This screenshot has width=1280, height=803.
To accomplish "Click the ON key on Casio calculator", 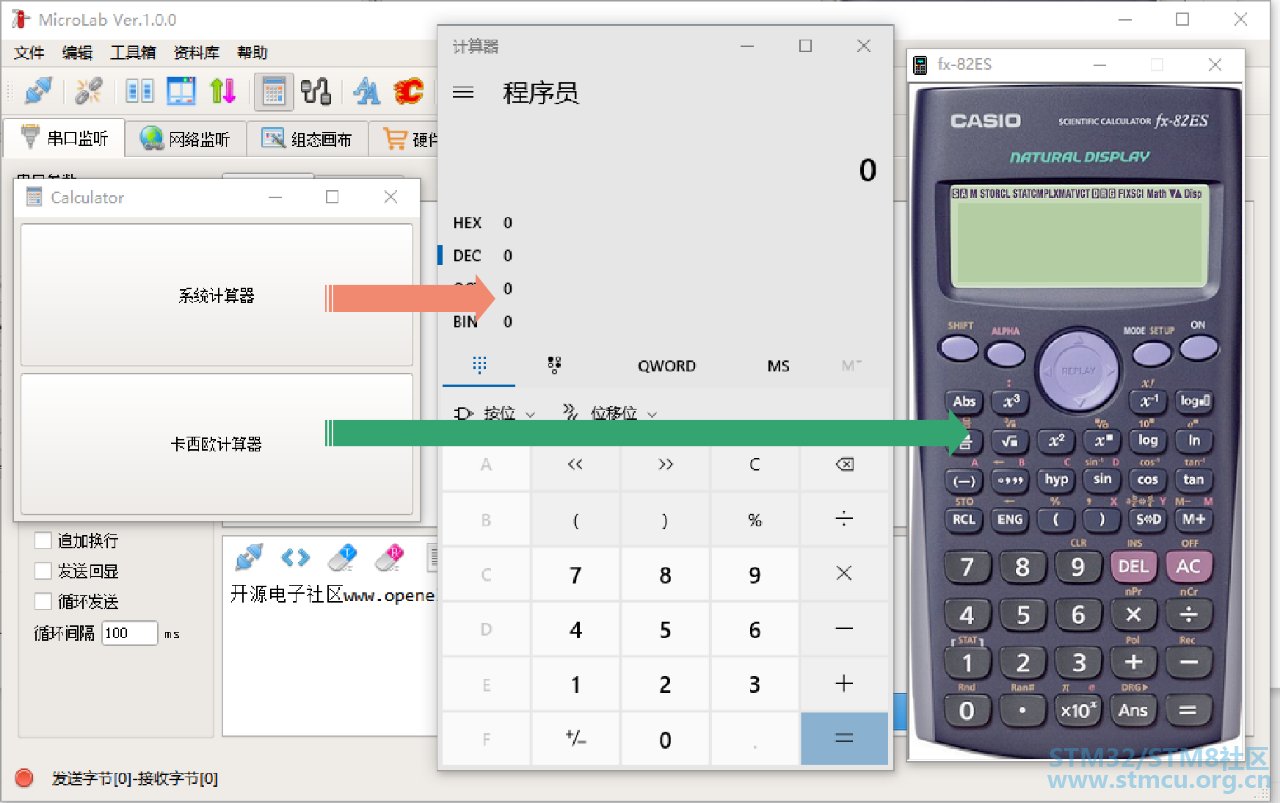I will click(x=1198, y=347).
